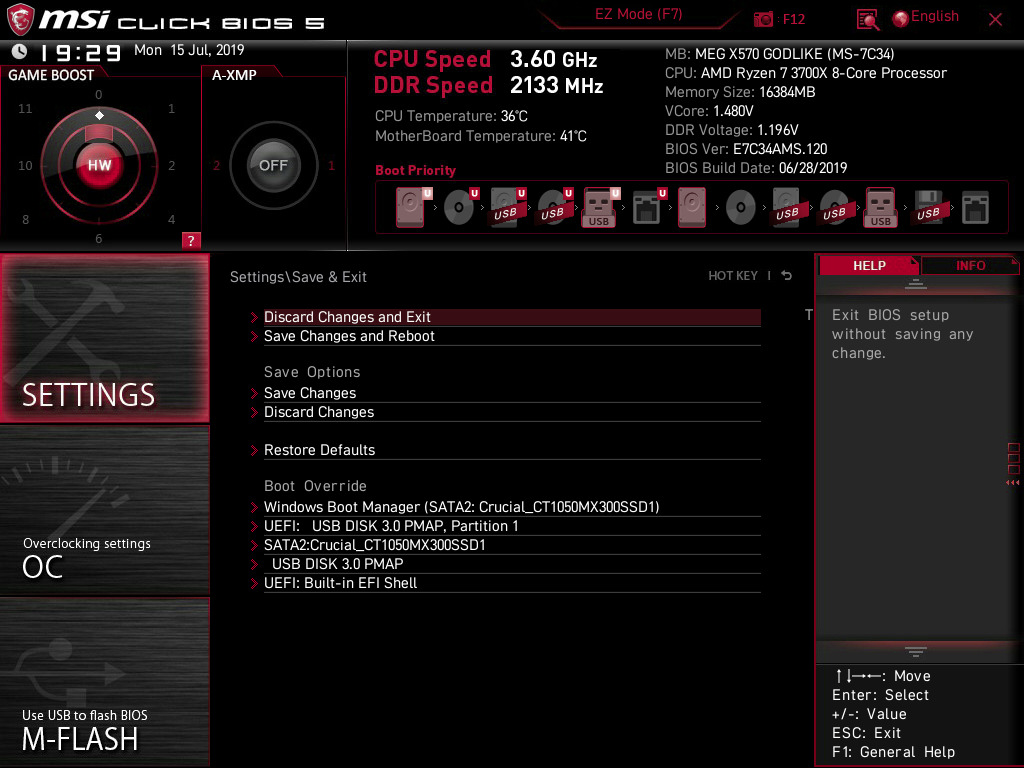Click the clock icon beside the time
The width and height of the screenshot is (1024, 768).
(19, 51)
